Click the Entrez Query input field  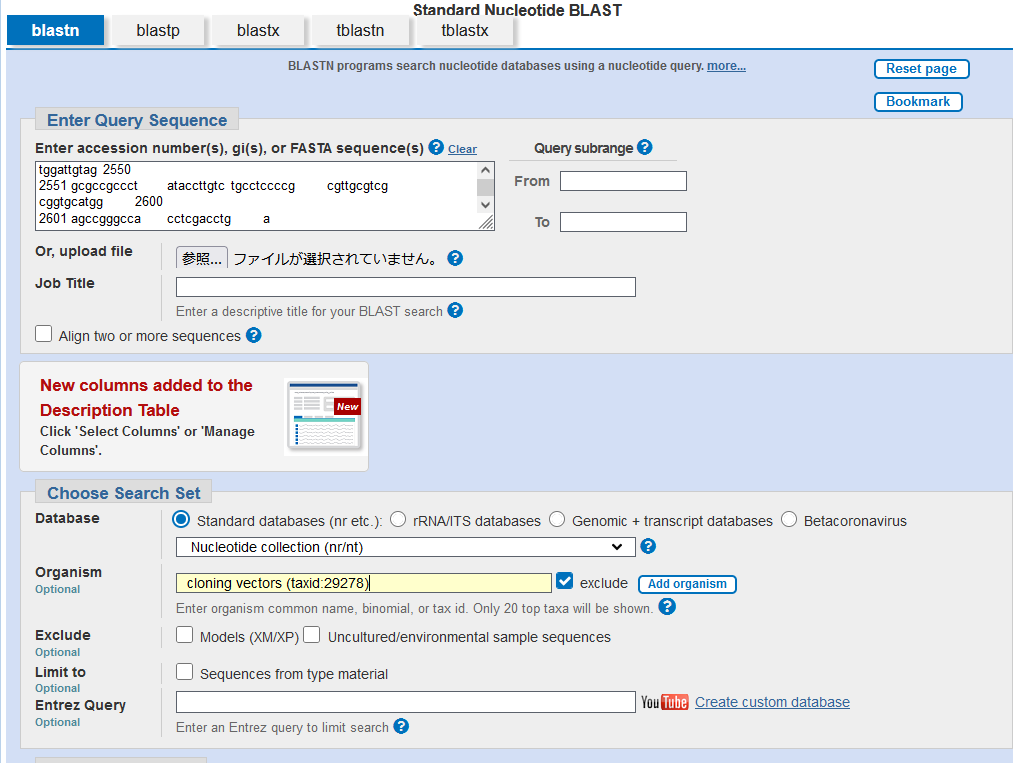(x=406, y=702)
